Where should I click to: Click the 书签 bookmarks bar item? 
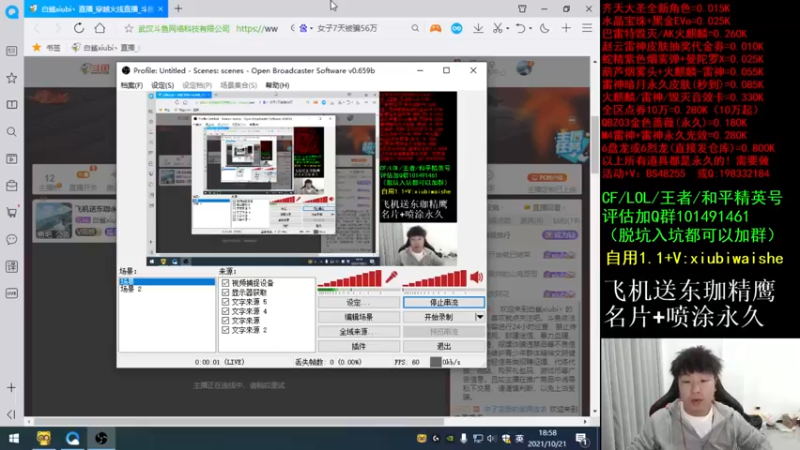(47, 47)
